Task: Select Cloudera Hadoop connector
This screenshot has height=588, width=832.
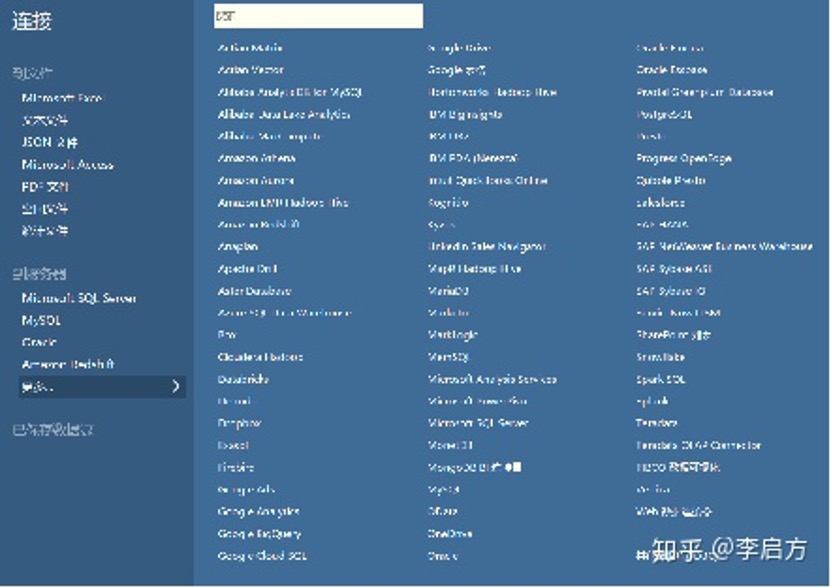Action: click(x=260, y=357)
